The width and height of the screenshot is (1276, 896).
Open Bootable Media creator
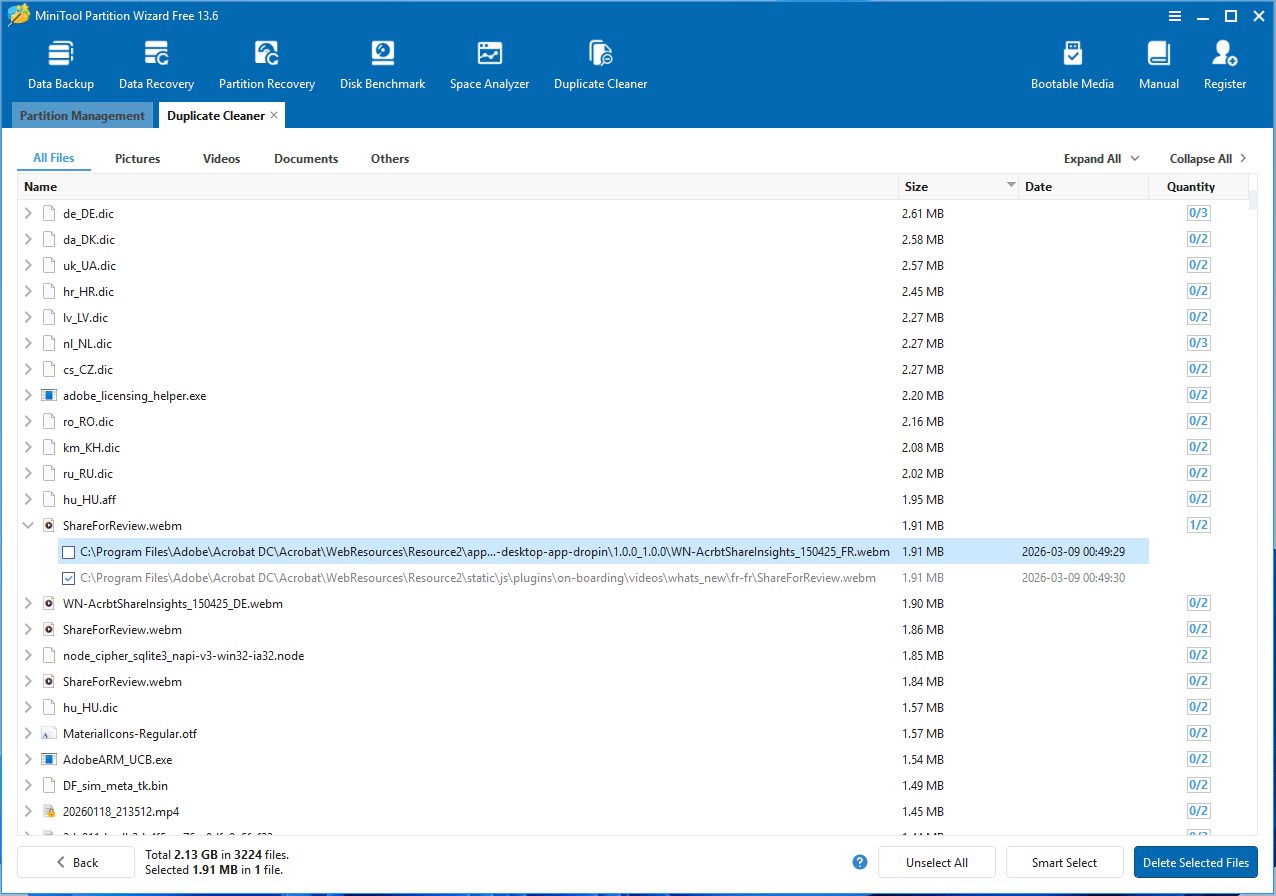pos(1072,60)
